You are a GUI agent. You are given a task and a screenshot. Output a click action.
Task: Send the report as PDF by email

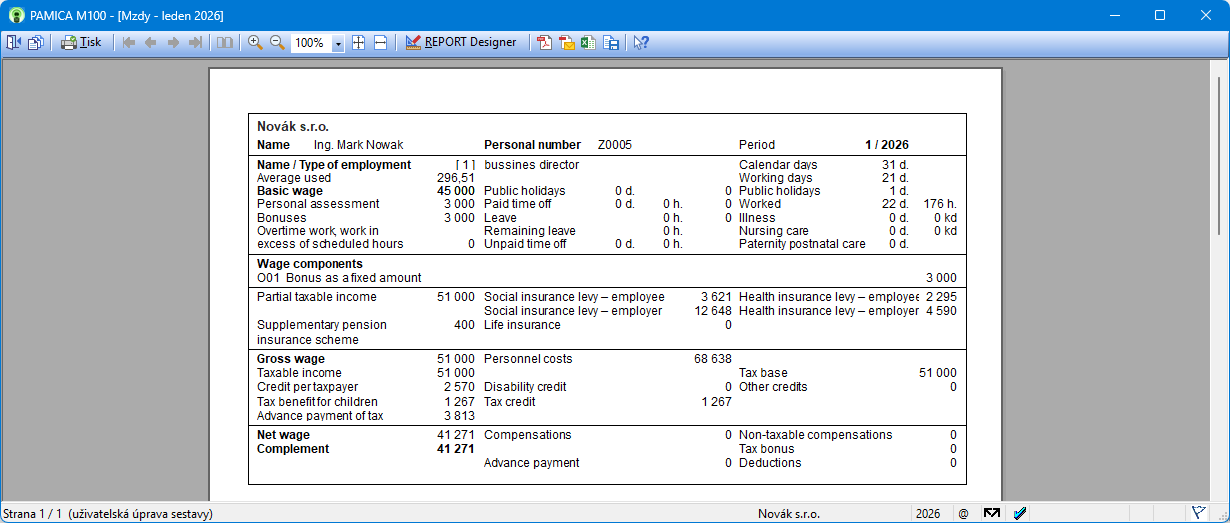click(x=567, y=43)
